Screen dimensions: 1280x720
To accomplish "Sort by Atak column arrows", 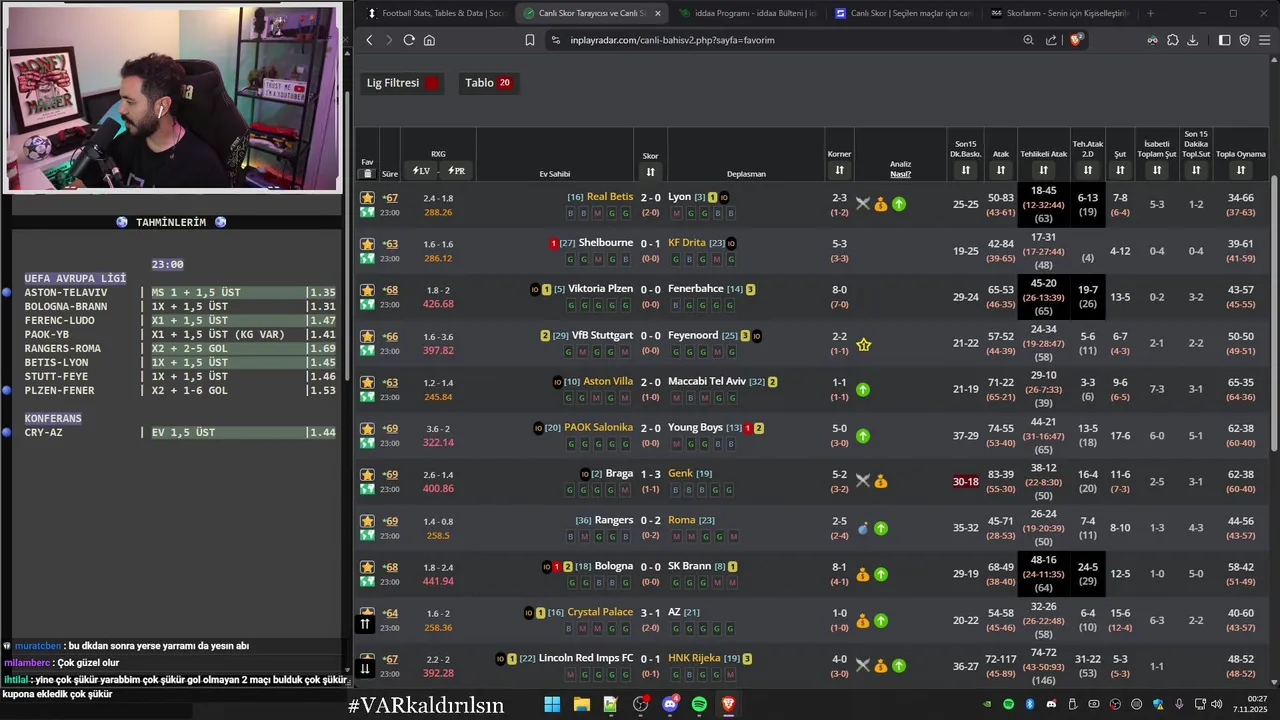I will click(x=1000, y=171).
